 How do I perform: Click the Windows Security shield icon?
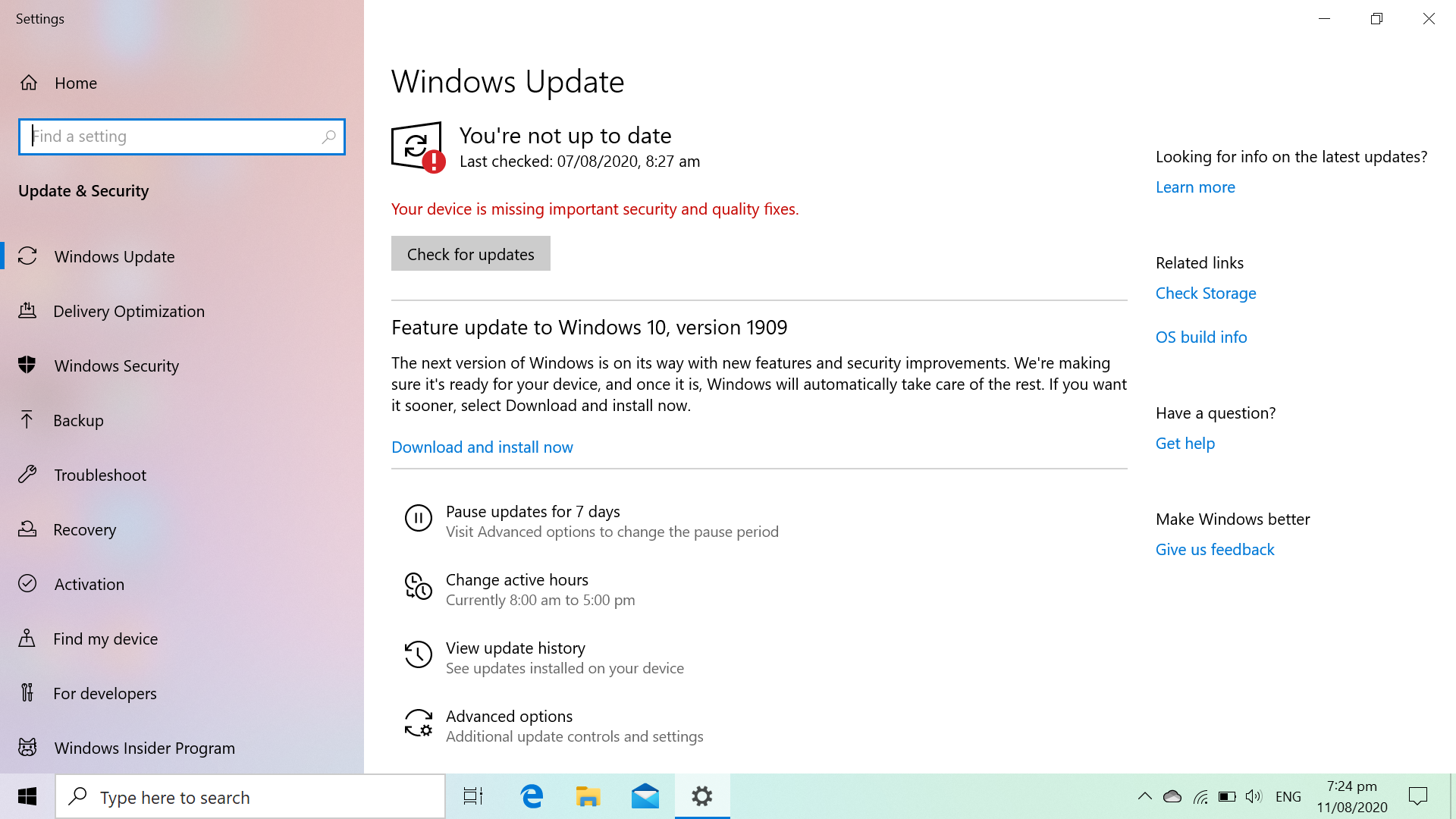coord(27,366)
